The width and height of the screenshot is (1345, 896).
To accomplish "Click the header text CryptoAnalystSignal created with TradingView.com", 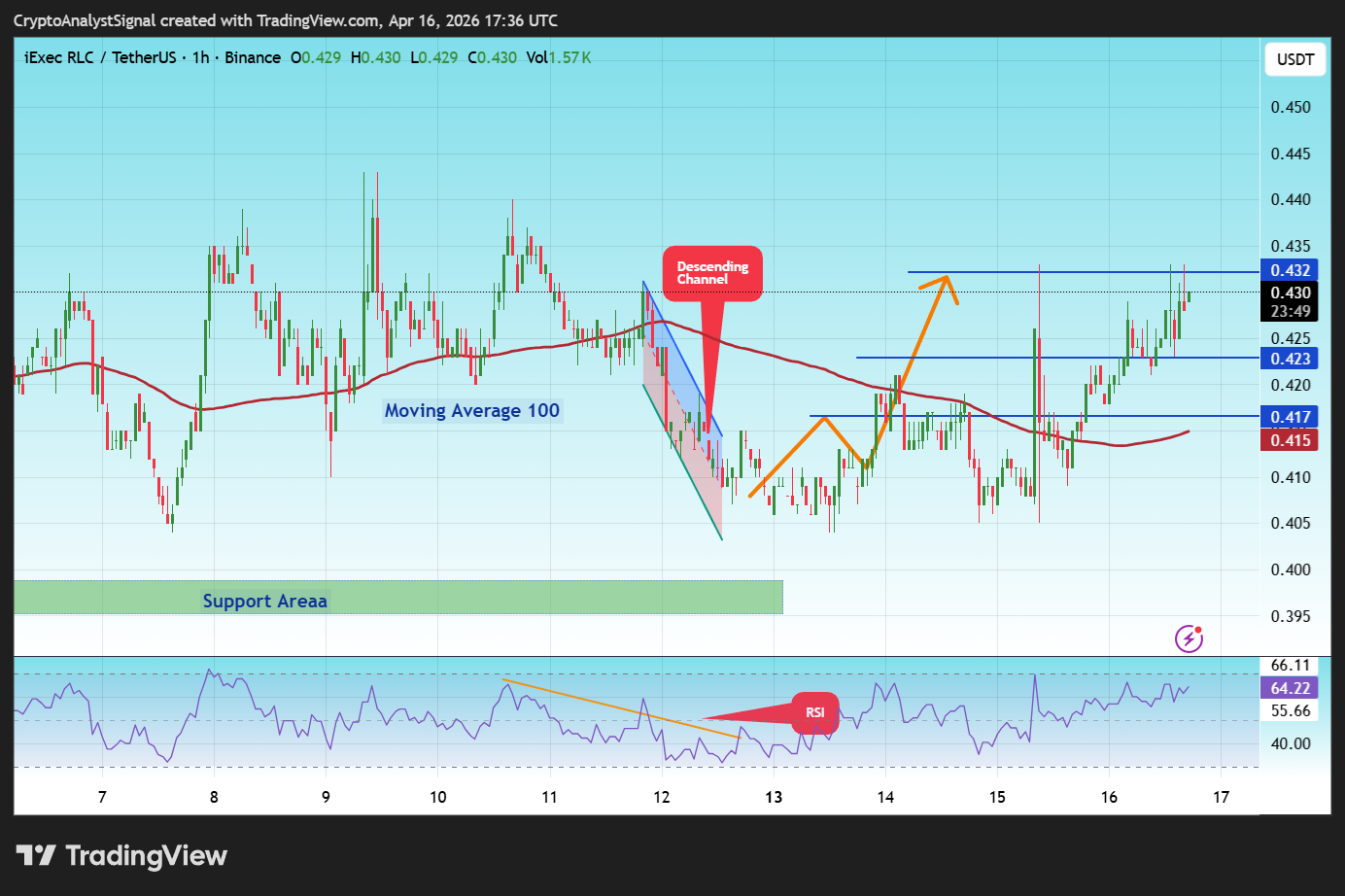I will (196, 20).
